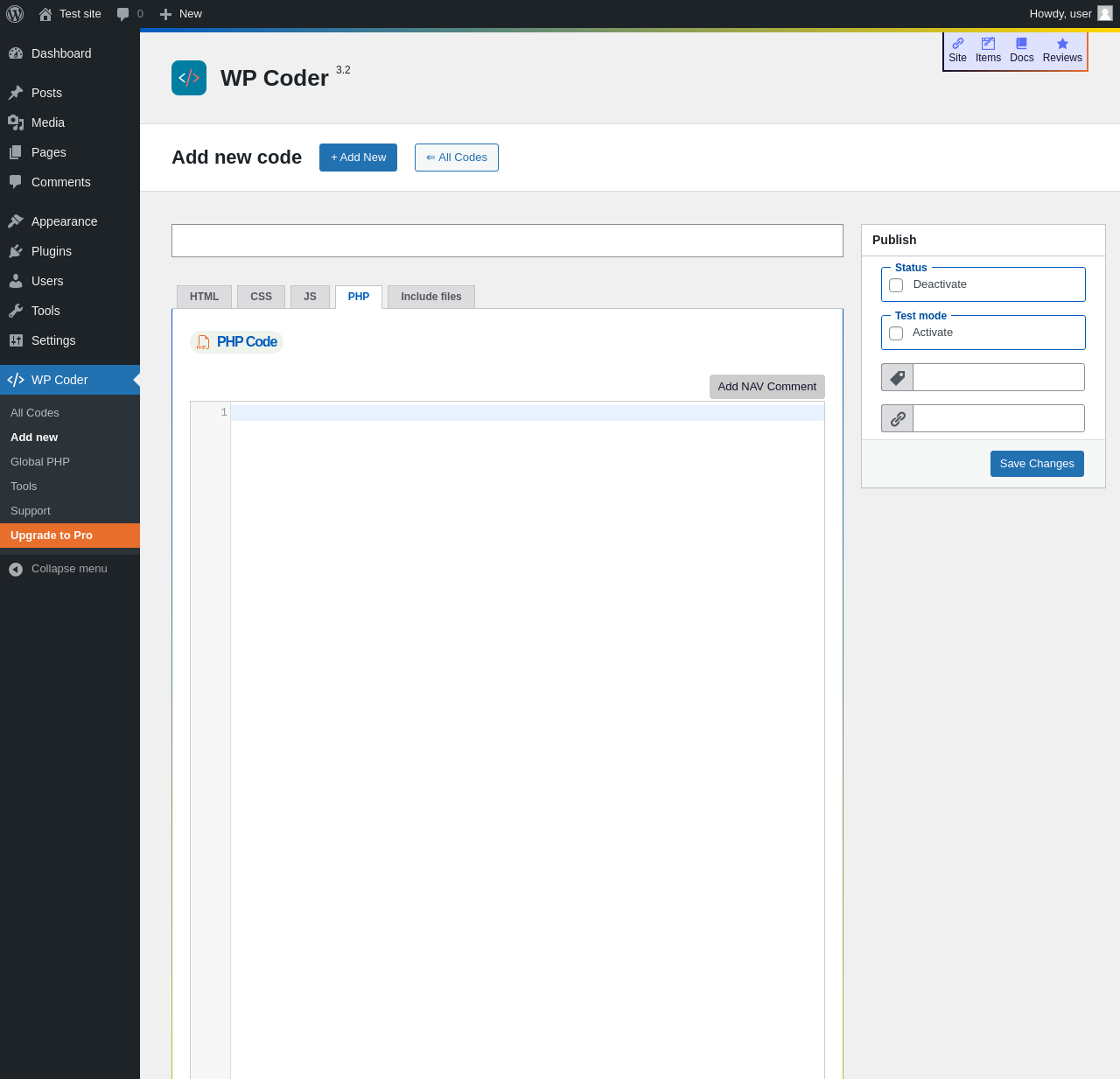The height and width of the screenshot is (1079, 1120).
Task: Check the Deactivate status checkbox
Action: (896, 285)
